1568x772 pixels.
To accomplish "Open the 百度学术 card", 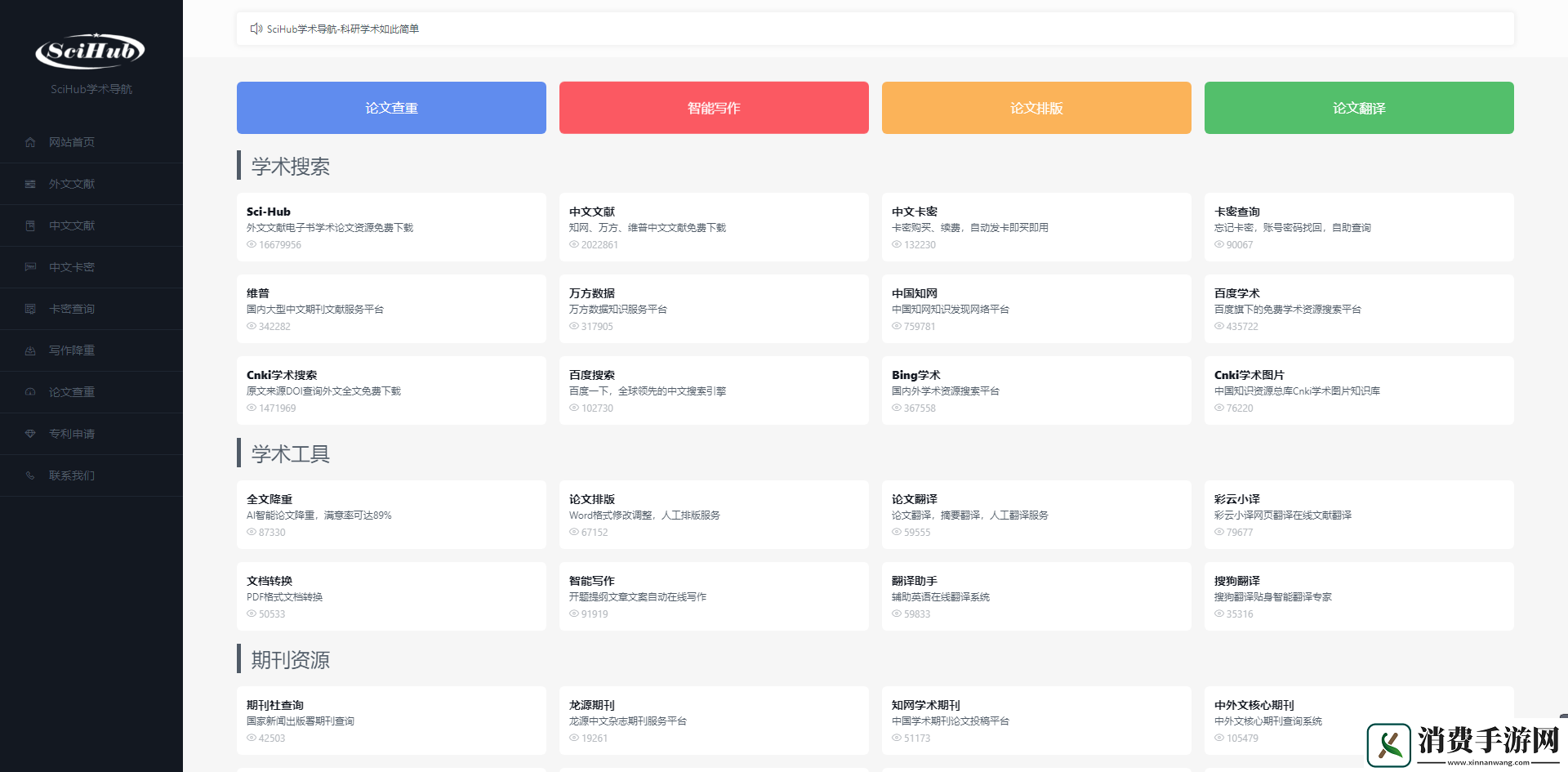I will click(x=1358, y=308).
